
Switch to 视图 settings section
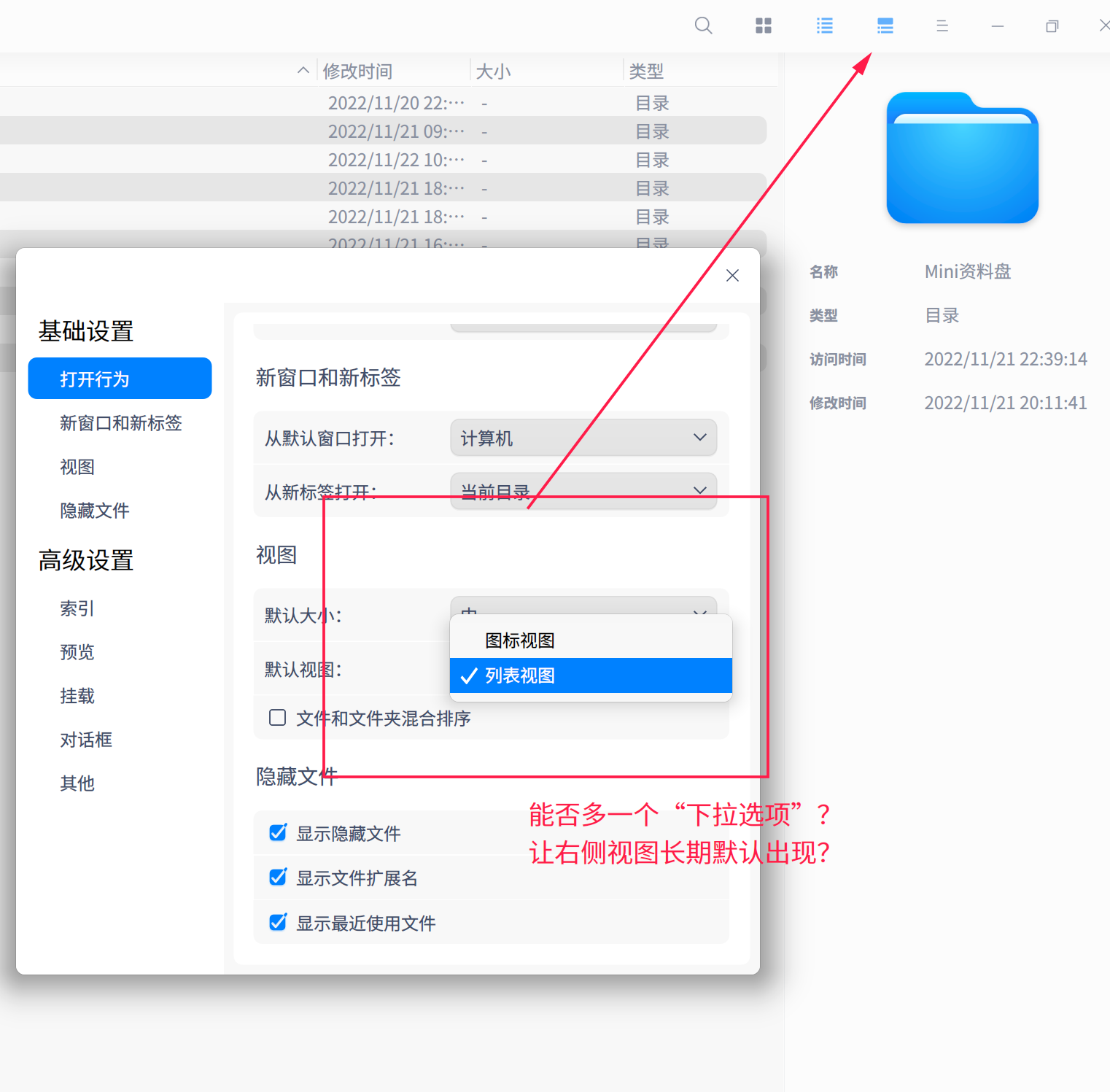pos(77,467)
